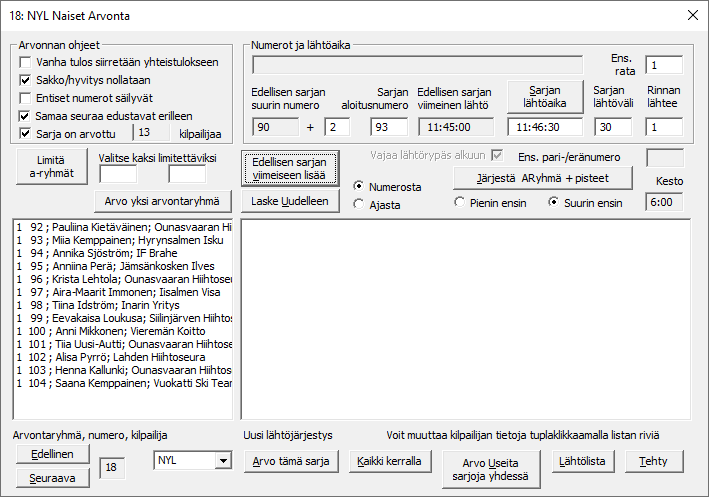Click the 'Sarjan lähtöväli' input field
Image resolution: width=709 pixels, height=497 pixels.
coord(612,127)
